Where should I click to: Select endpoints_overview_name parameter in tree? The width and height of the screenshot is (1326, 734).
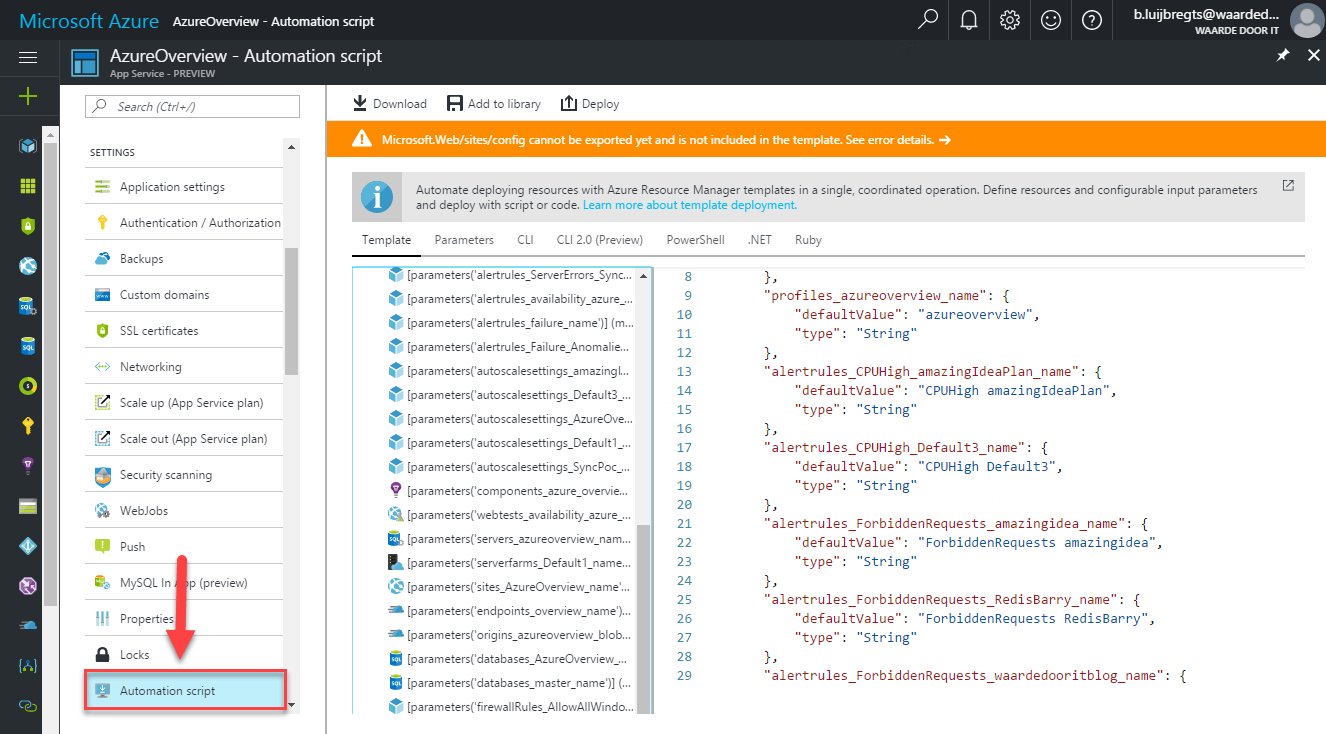tap(510, 610)
